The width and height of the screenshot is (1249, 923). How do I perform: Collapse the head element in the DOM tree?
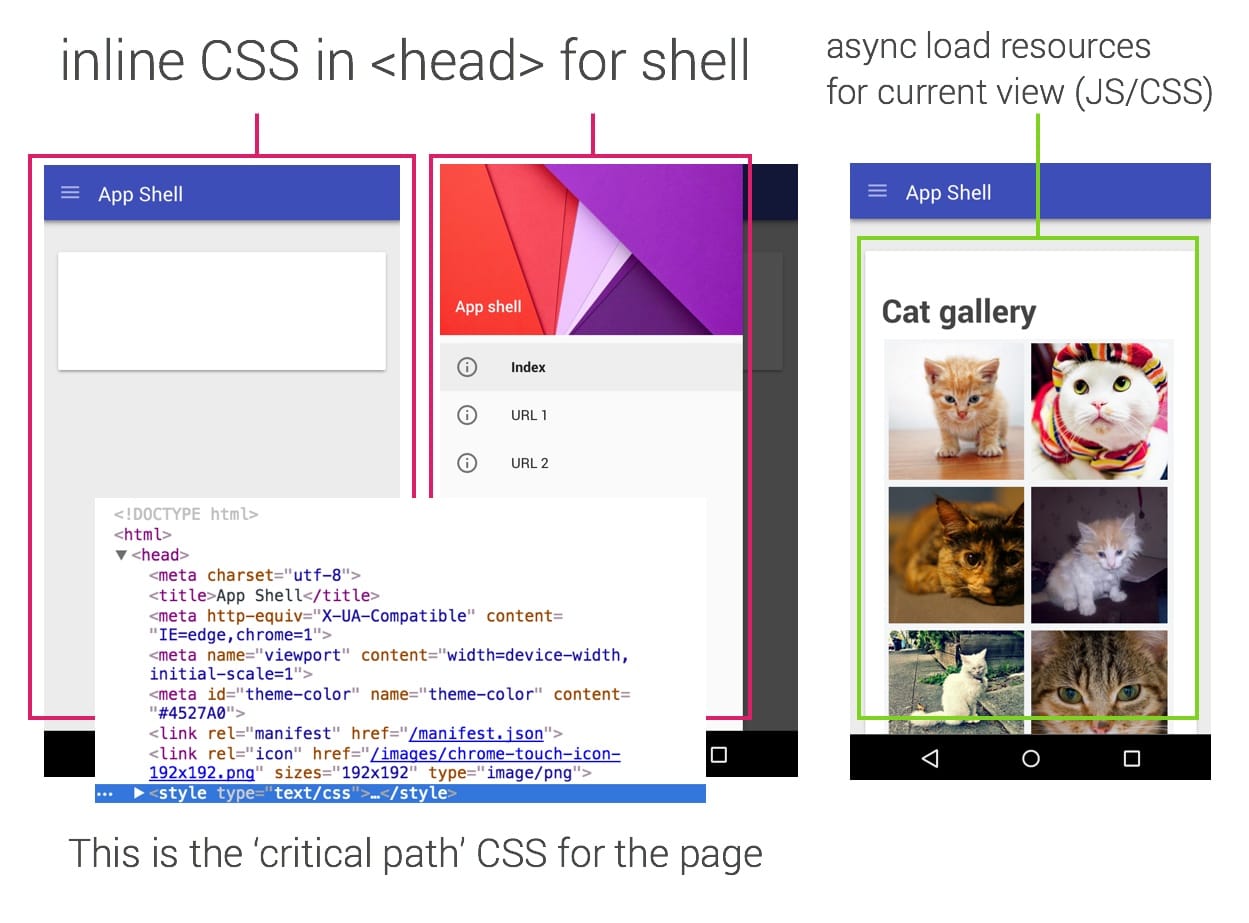pyautogui.click(x=121, y=554)
